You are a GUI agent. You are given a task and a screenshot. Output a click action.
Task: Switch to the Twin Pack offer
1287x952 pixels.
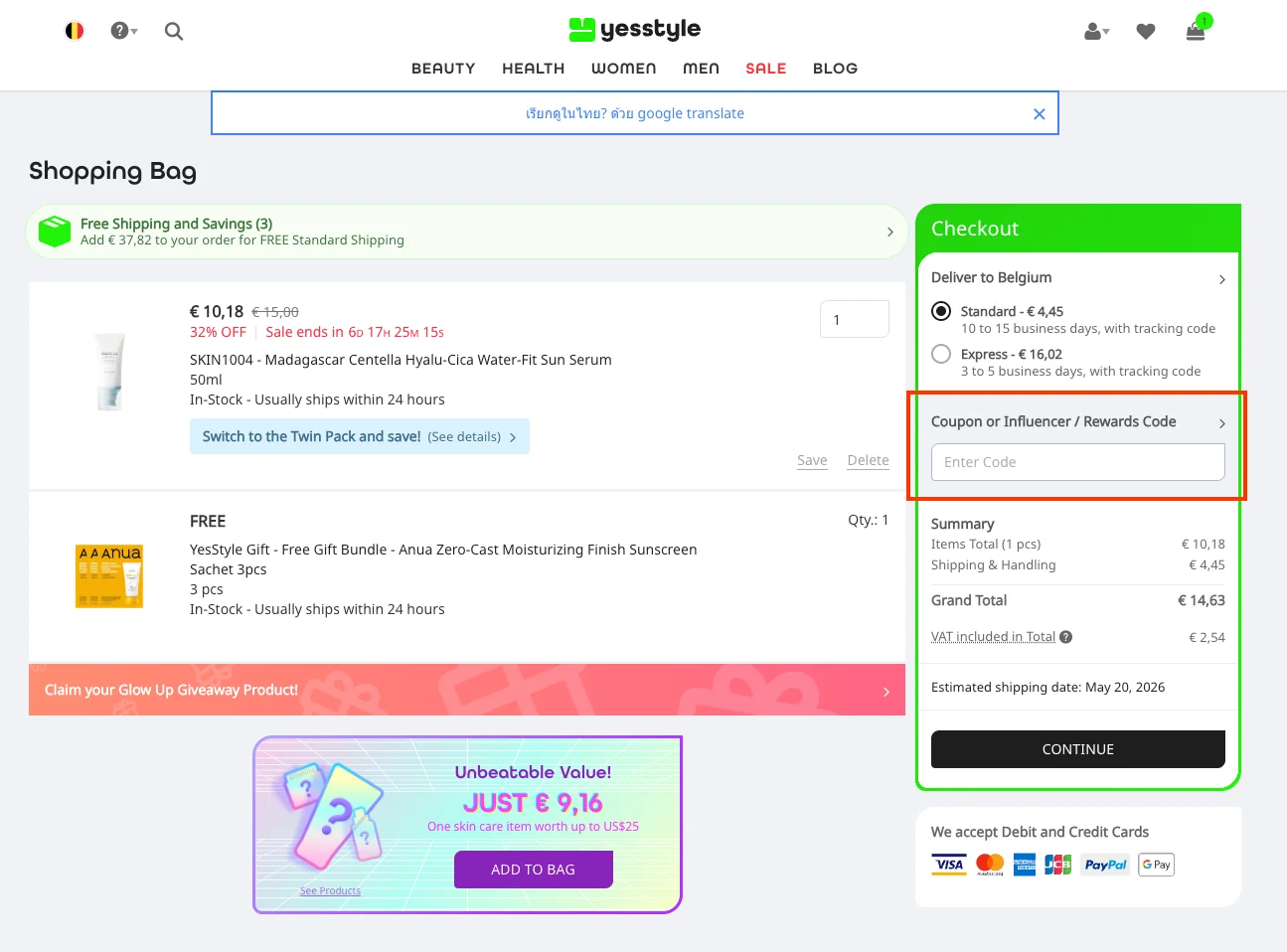point(360,436)
